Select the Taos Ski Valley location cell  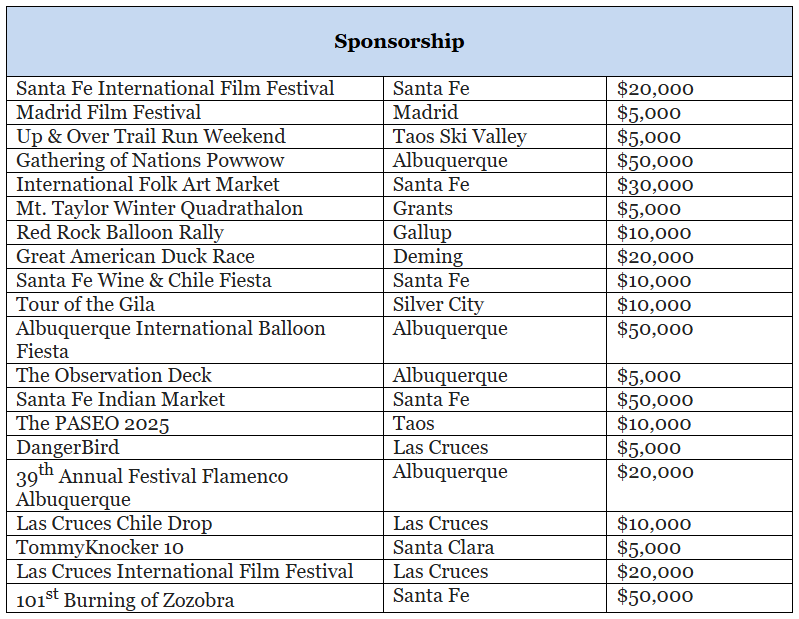459,136
